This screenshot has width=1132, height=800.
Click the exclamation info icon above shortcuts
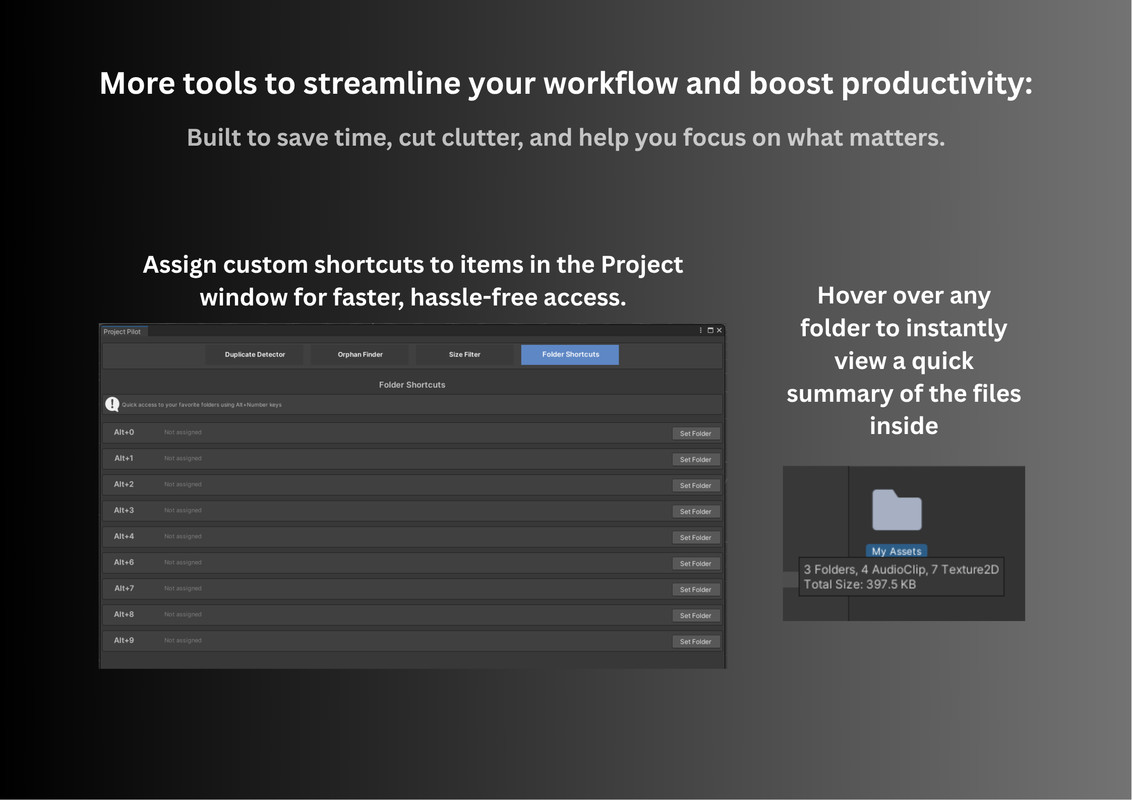[112, 404]
